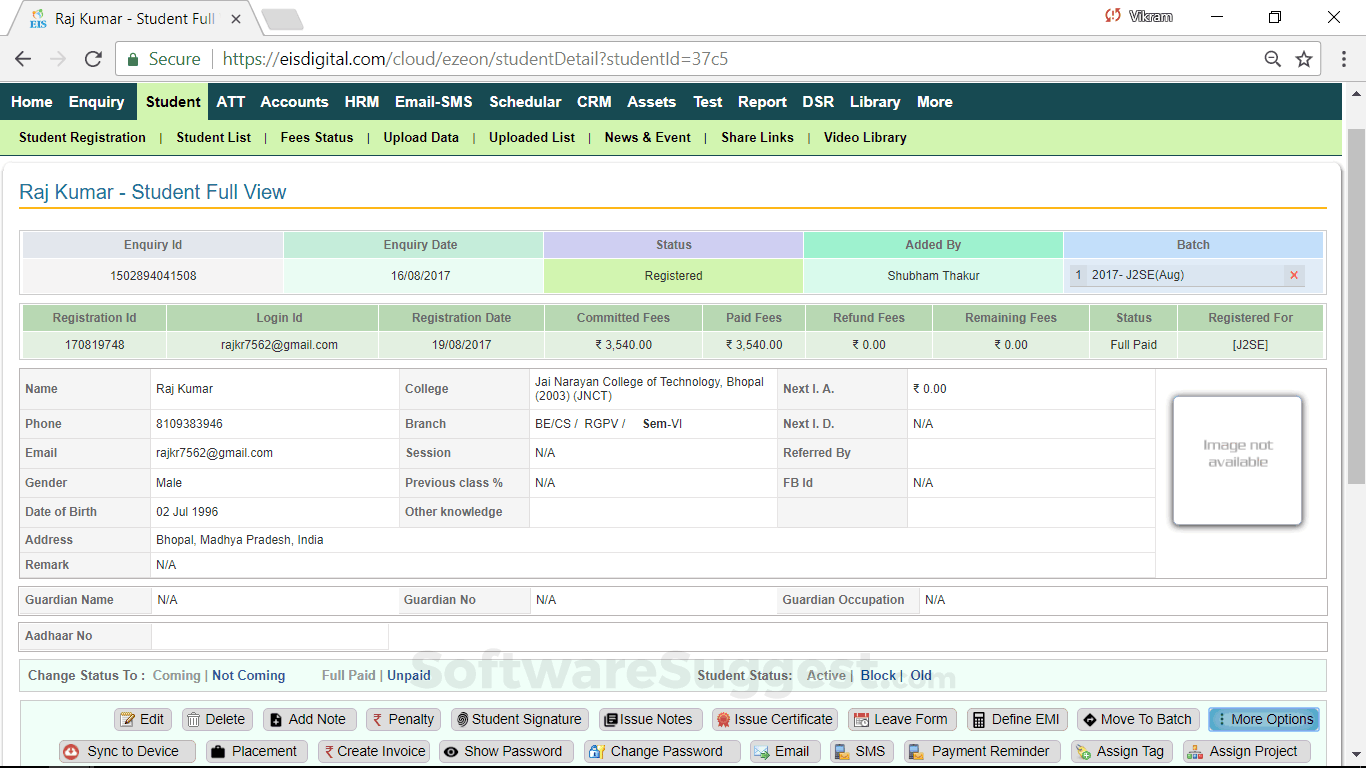Click the student photo placeholder thumbnail

1238,460
